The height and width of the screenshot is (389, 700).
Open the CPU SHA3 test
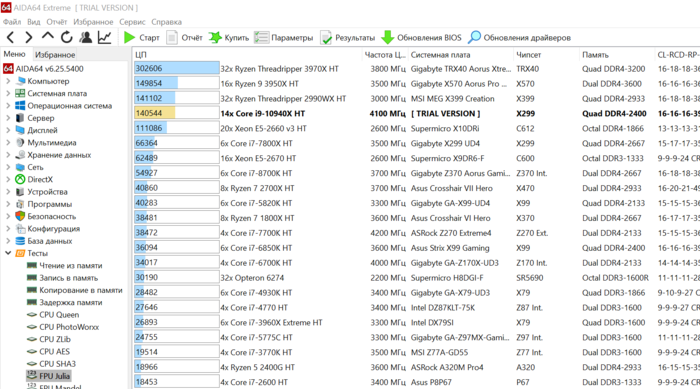pos(51,364)
